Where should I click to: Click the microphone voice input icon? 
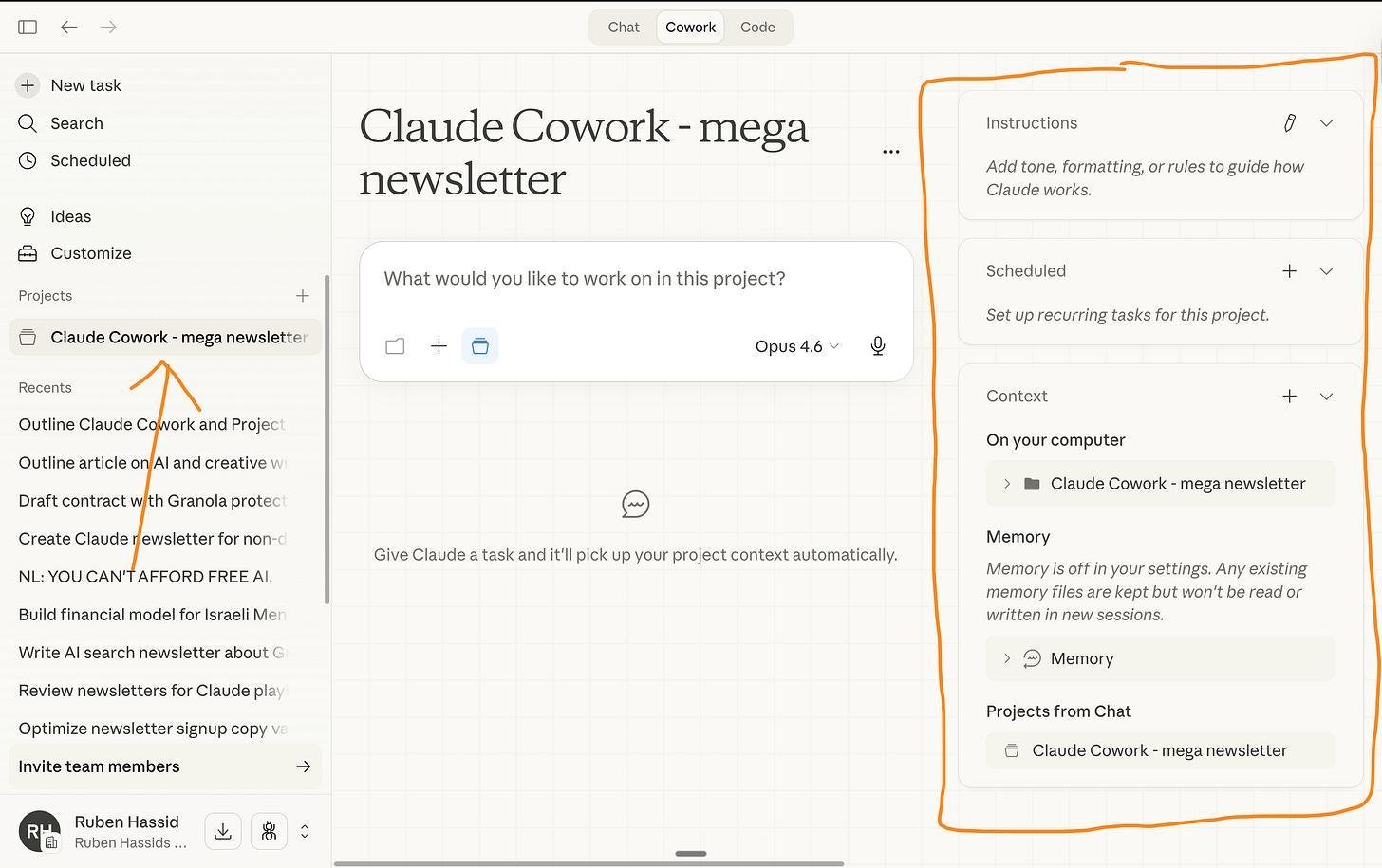click(x=878, y=346)
